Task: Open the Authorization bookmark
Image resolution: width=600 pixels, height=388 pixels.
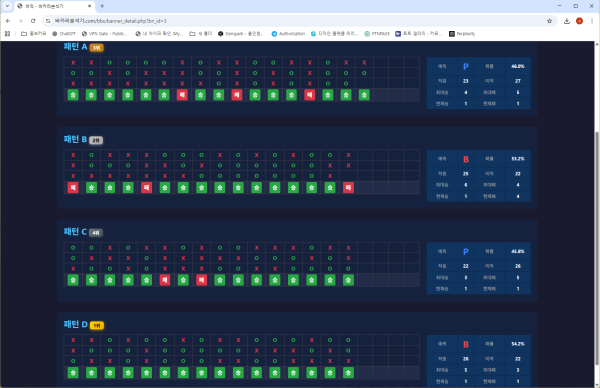Action: point(288,34)
